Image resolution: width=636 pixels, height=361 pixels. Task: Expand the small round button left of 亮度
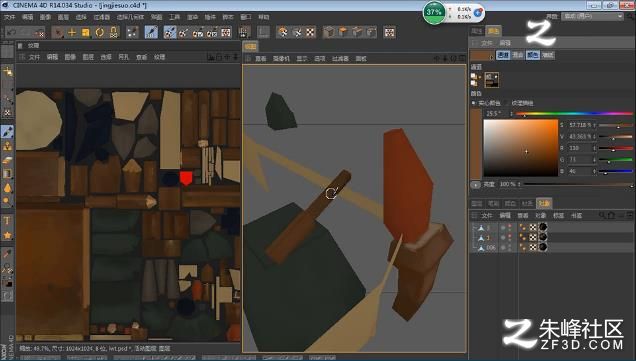[475, 185]
